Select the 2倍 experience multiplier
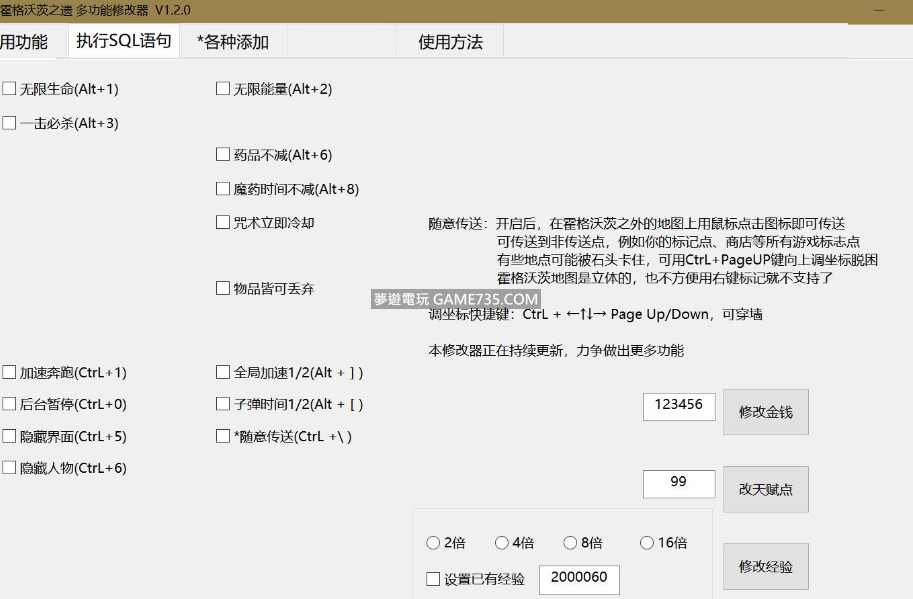The image size is (913, 599). tap(433, 543)
